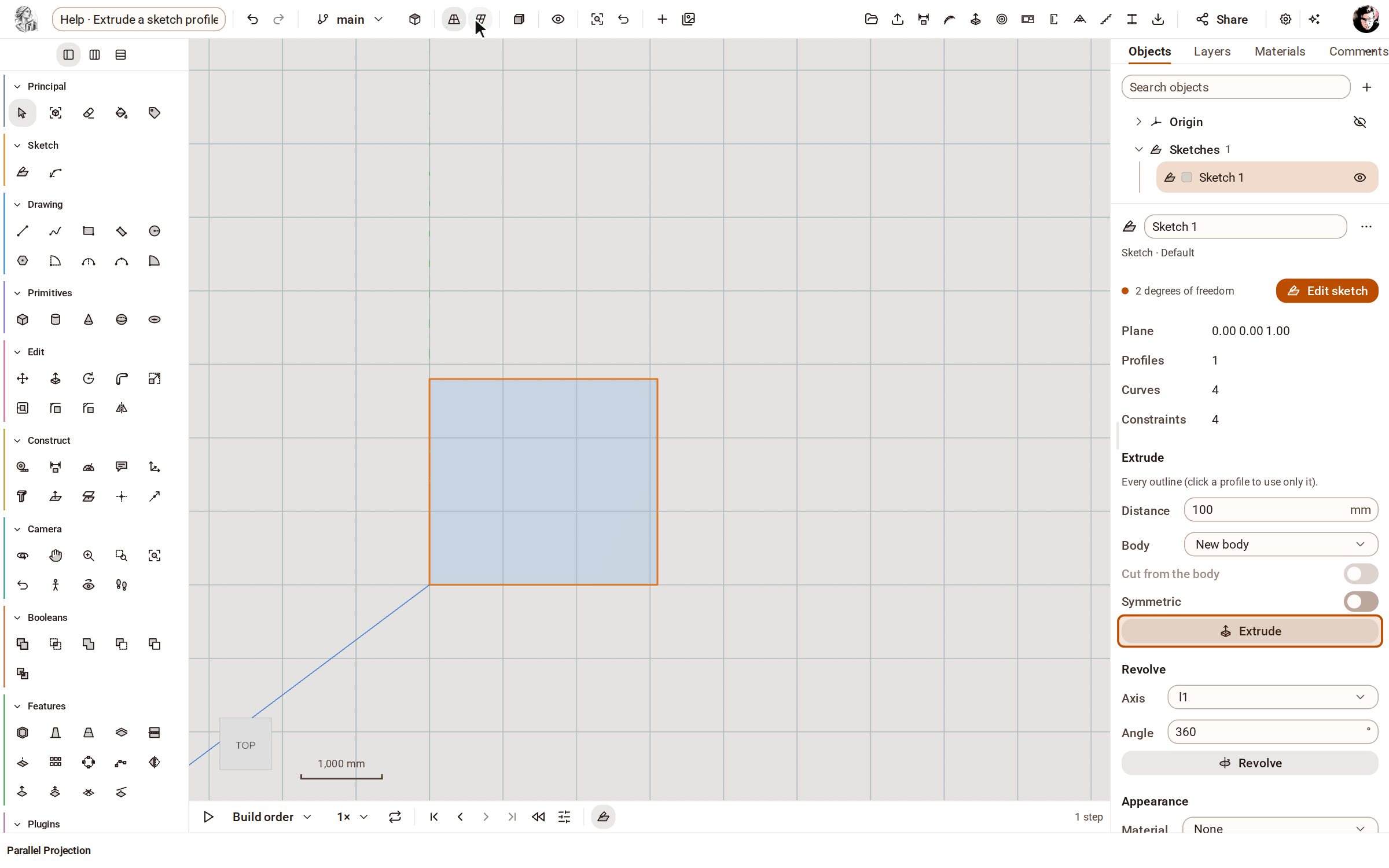This screenshot has height=868, width=1389.
Task: Select the Objects tab
Action: (1149, 52)
